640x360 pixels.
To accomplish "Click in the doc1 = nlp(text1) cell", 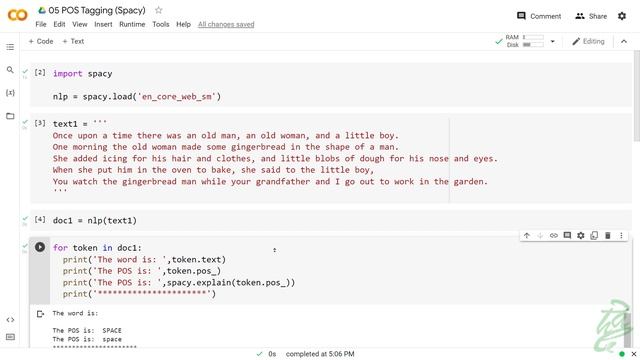I will click(331, 220).
